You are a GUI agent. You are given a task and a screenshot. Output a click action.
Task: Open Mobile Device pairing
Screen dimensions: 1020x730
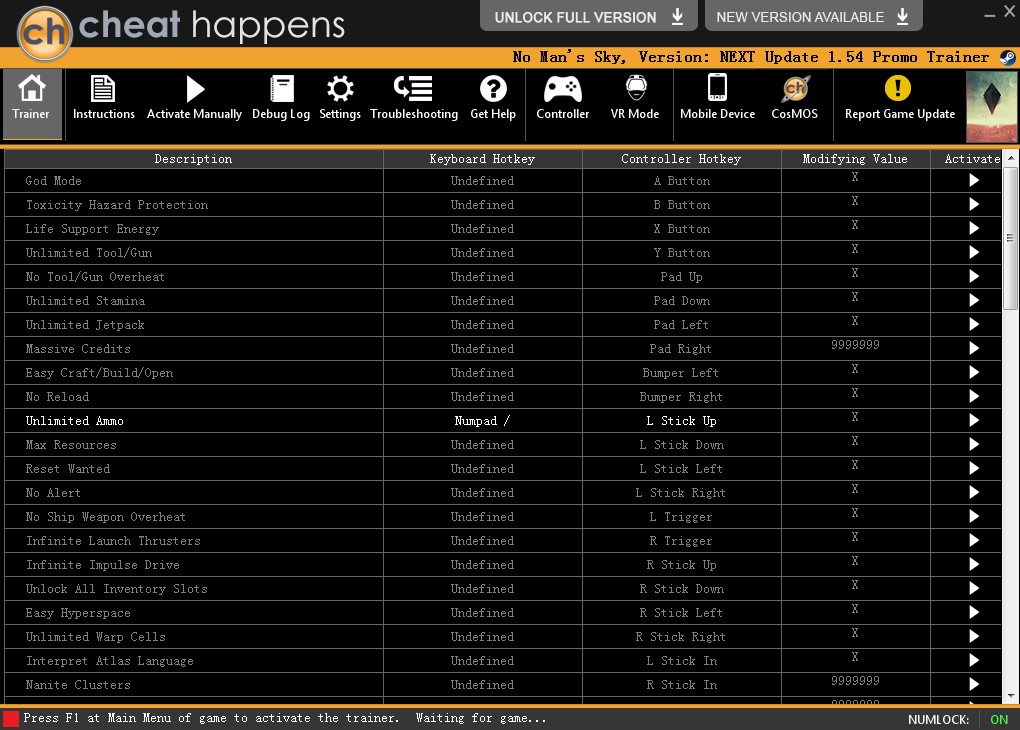[718, 99]
